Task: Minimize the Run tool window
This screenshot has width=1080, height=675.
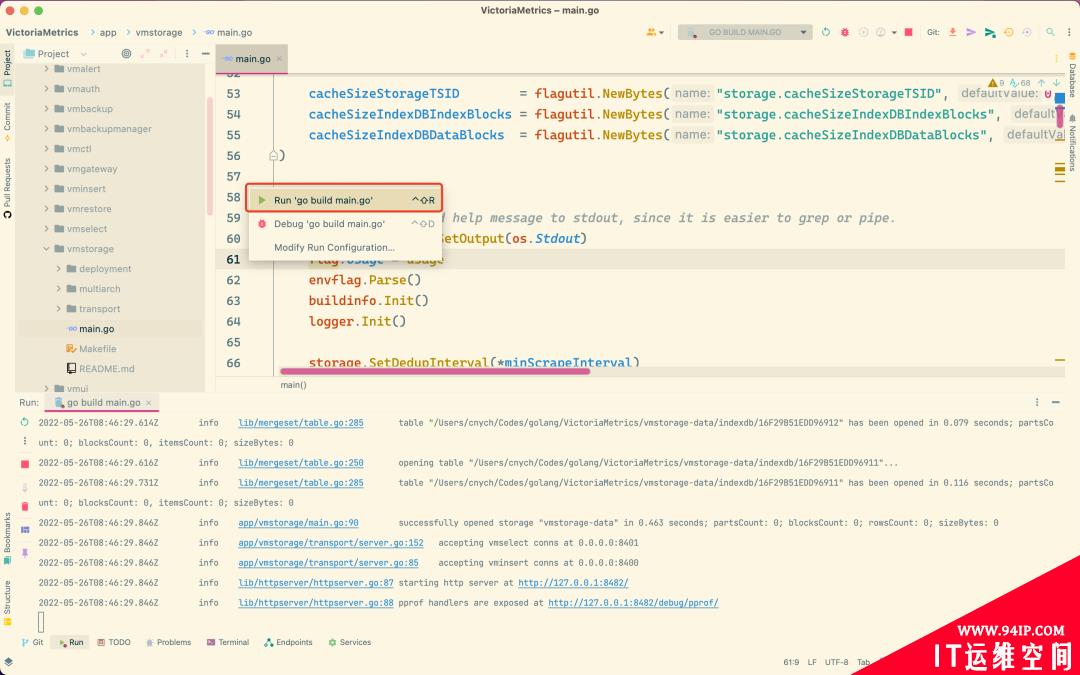Action: [x=1055, y=402]
